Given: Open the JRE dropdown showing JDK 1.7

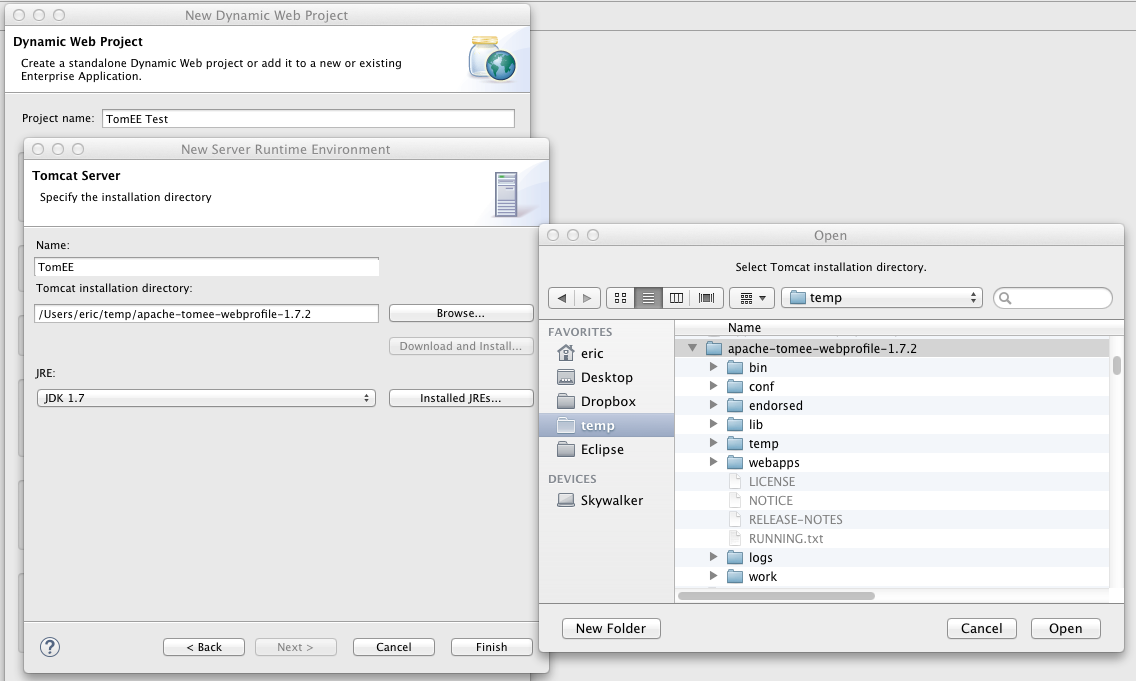Looking at the screenshot, I should tap(206, 398).
